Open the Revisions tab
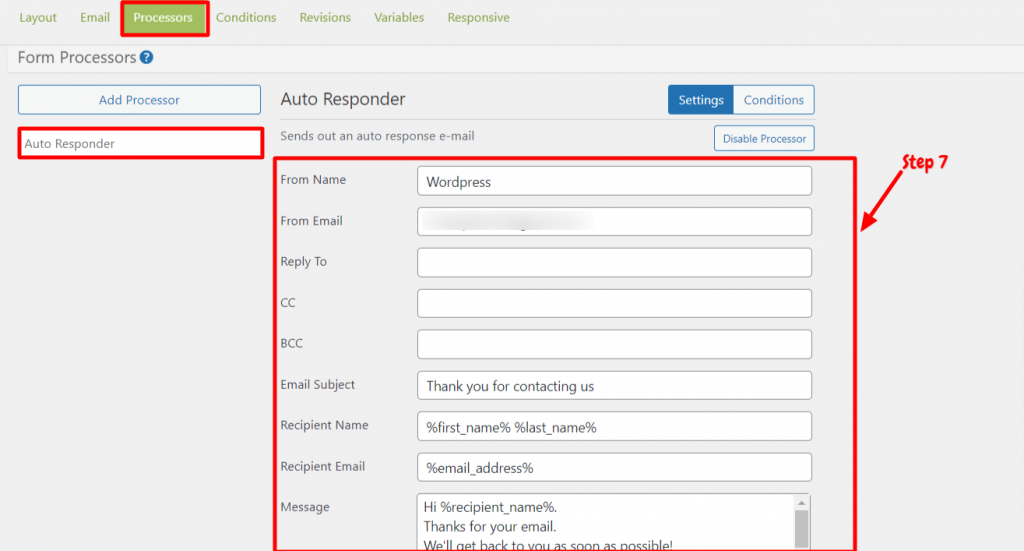Image resolution: width=1024 pixels, height=551 pixels. point(325,18)
